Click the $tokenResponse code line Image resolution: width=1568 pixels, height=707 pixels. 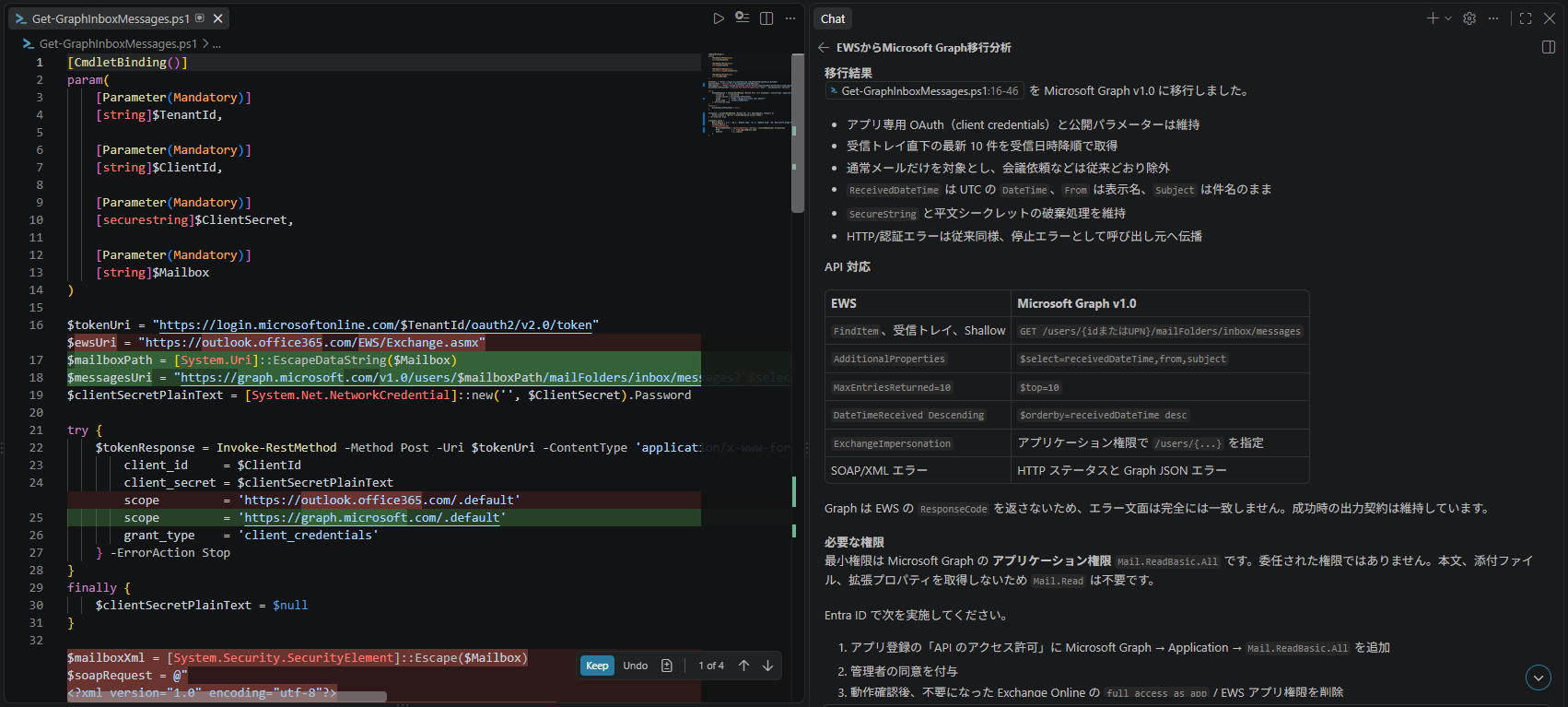click(398, 448)
